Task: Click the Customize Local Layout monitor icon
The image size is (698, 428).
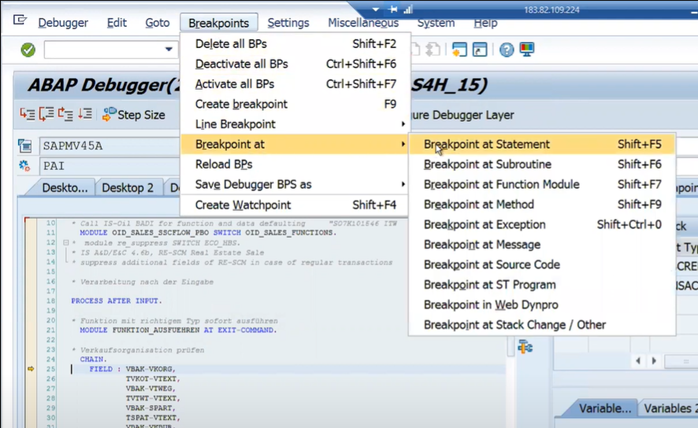Action: (527, 49)
